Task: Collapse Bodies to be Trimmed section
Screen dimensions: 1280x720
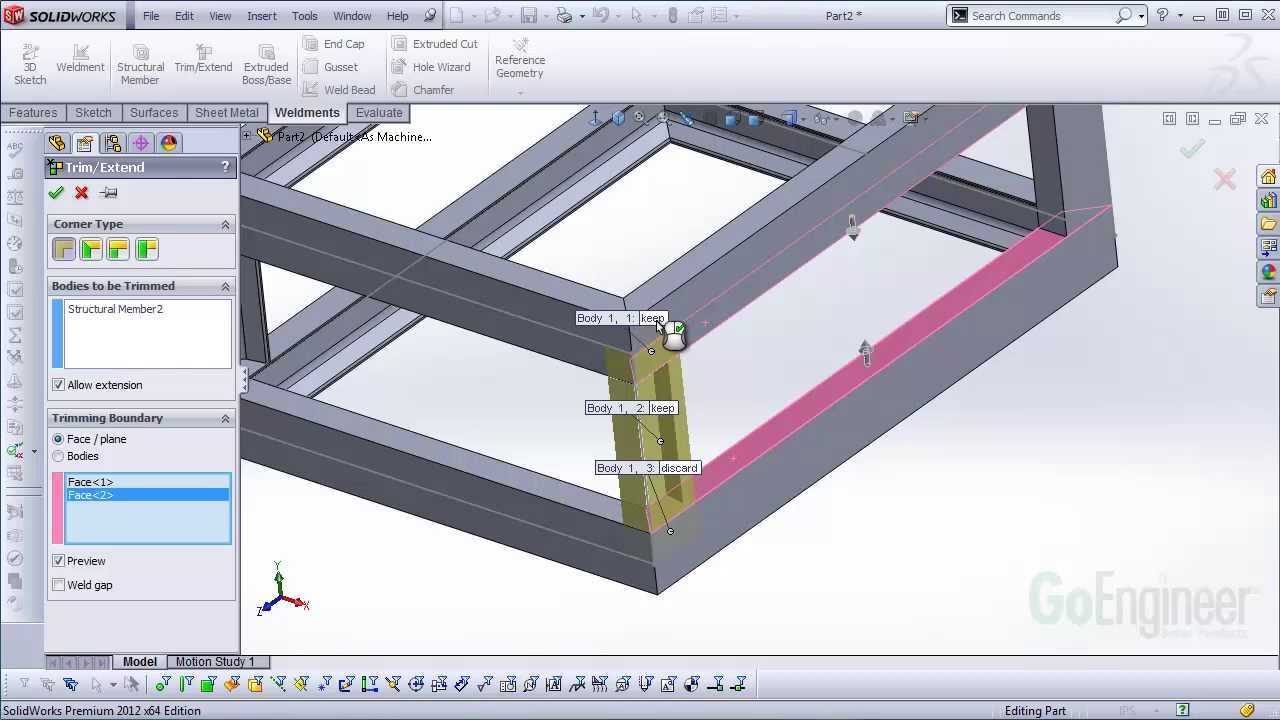Action: pyautogui.click(x=225, y=286)
